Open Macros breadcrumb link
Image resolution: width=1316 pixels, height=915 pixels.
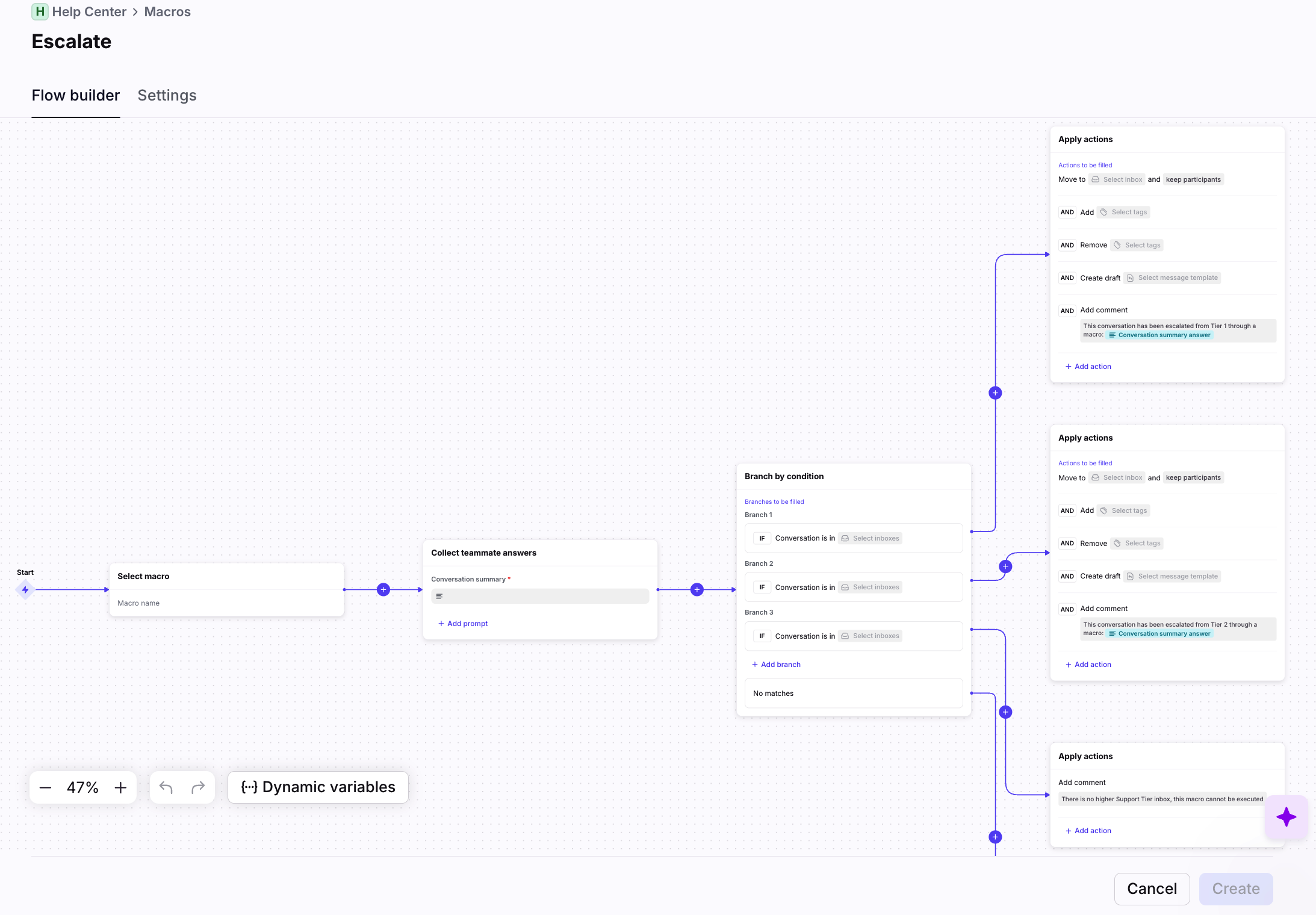point(167,11)
